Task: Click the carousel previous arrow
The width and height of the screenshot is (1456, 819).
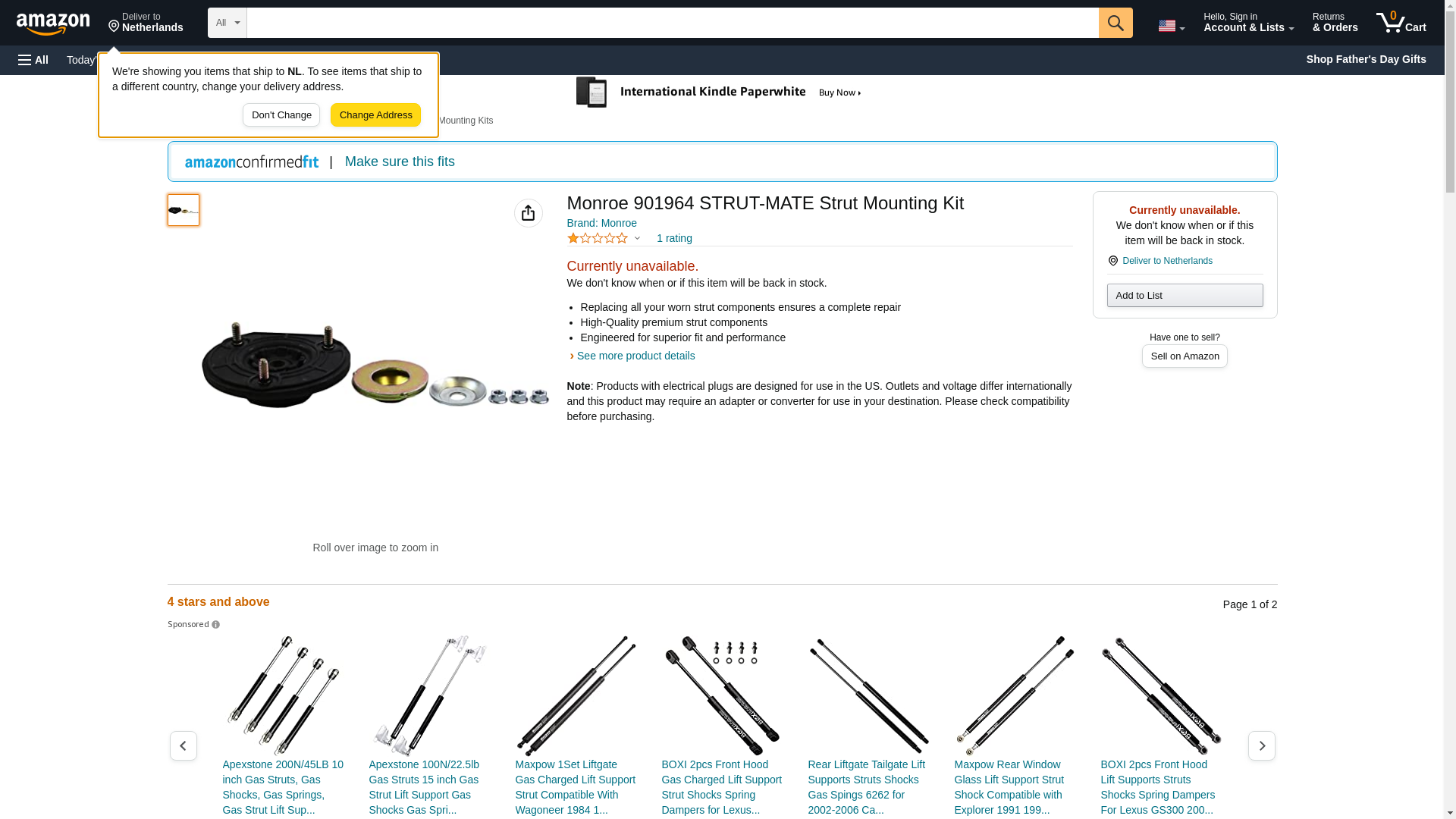Action: pyautogui.click(x=184, y=746)
